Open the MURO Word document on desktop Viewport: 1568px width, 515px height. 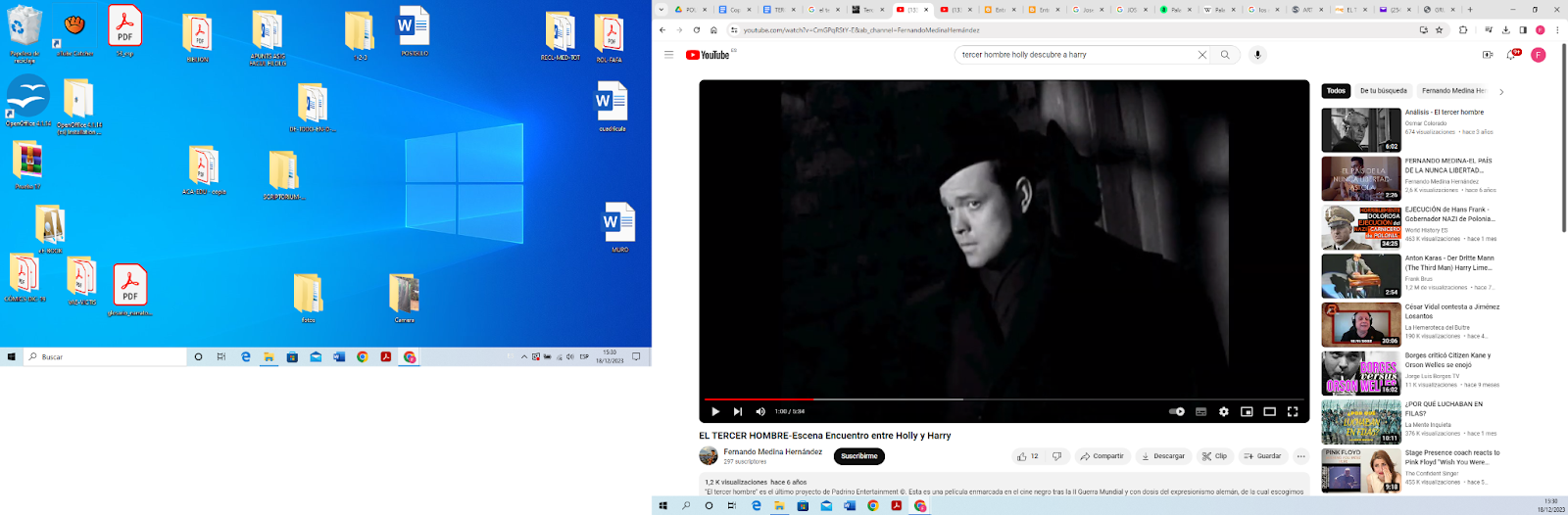[619, 227]
